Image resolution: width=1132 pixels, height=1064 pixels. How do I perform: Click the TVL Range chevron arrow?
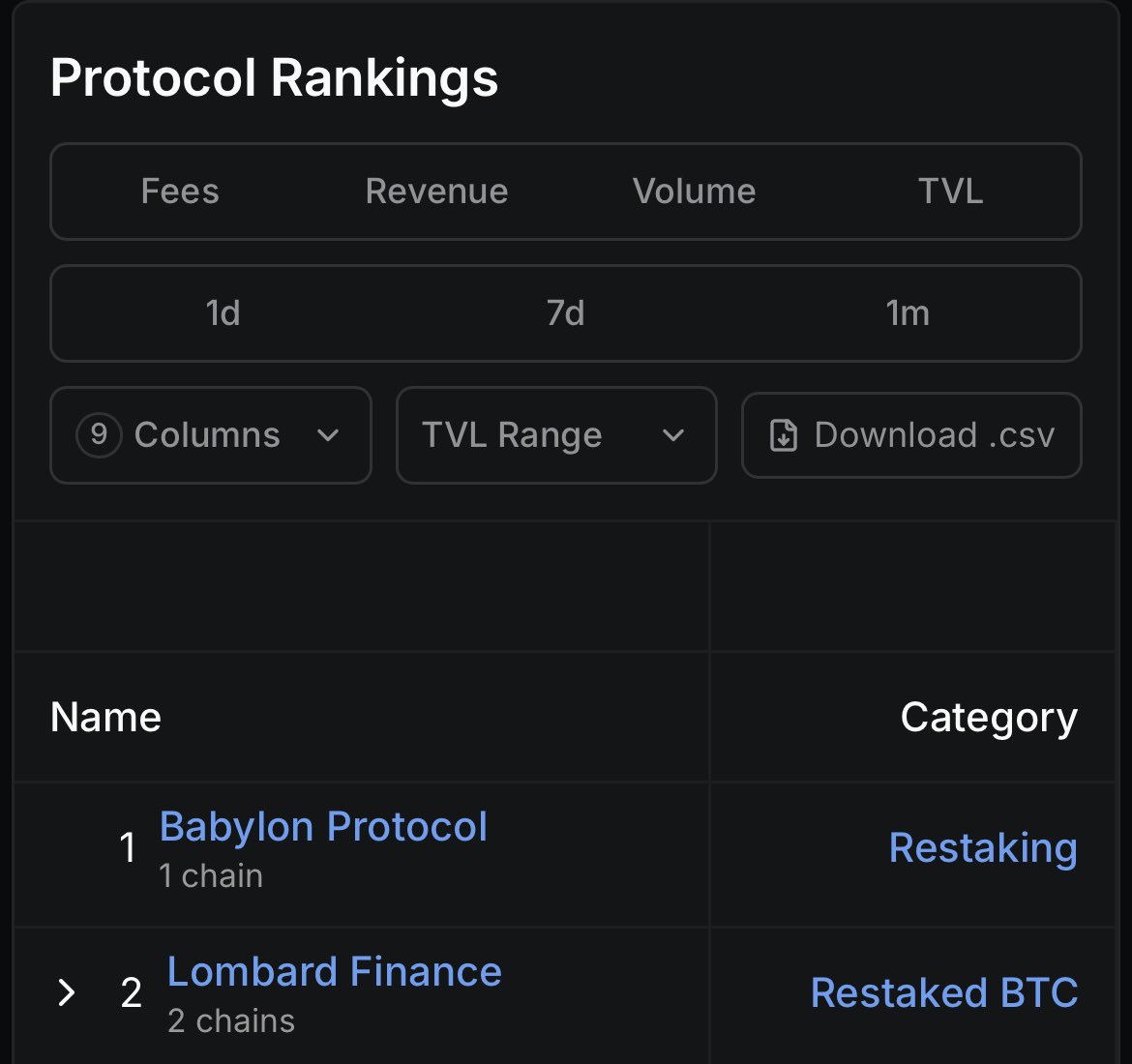click(672, 435)
